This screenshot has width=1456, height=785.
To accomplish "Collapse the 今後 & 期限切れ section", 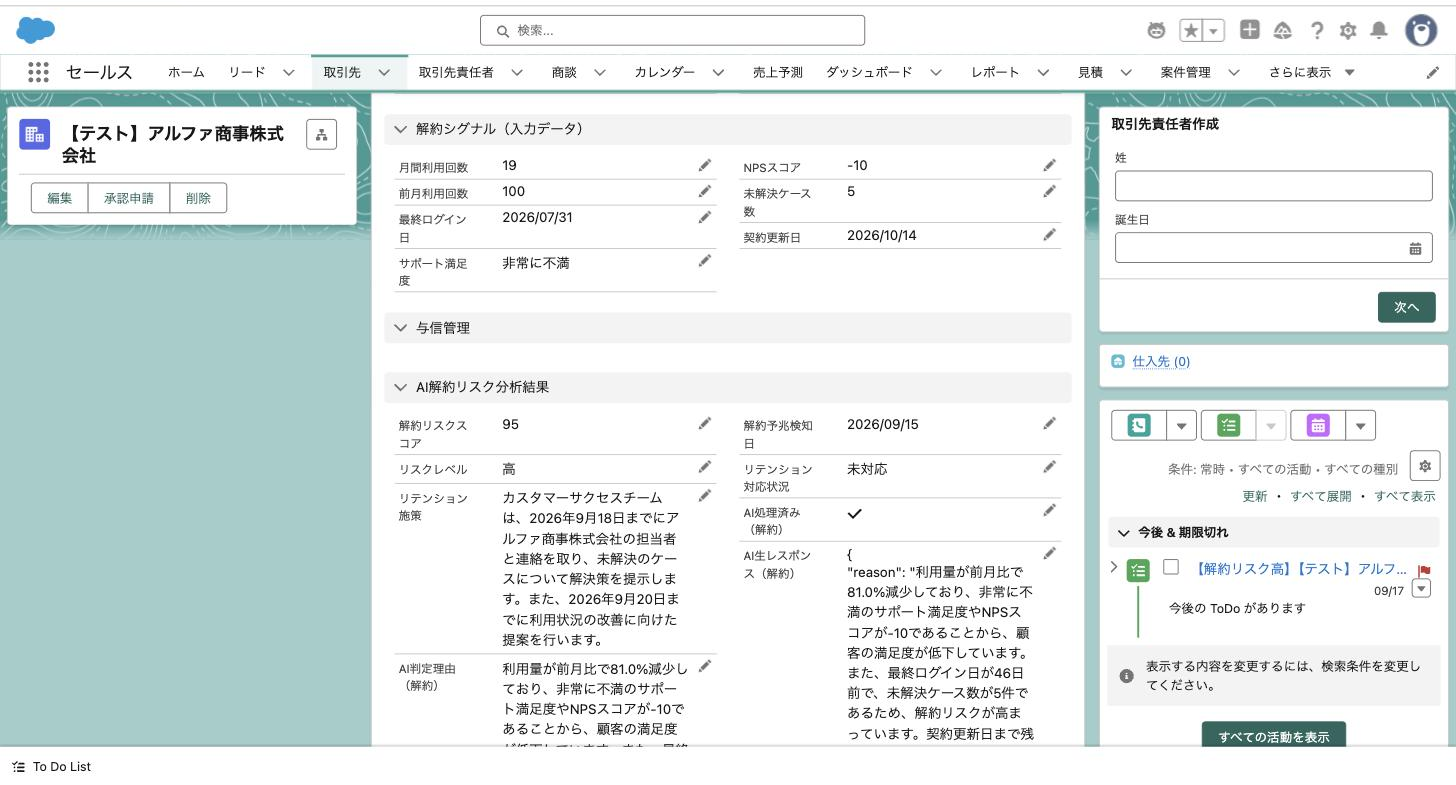I will coord(1124,533).
